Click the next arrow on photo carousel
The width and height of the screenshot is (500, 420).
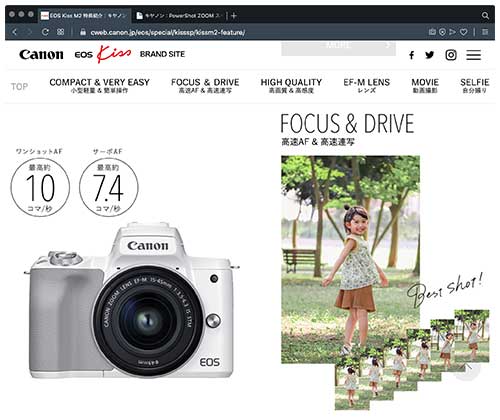click(468, 369)
